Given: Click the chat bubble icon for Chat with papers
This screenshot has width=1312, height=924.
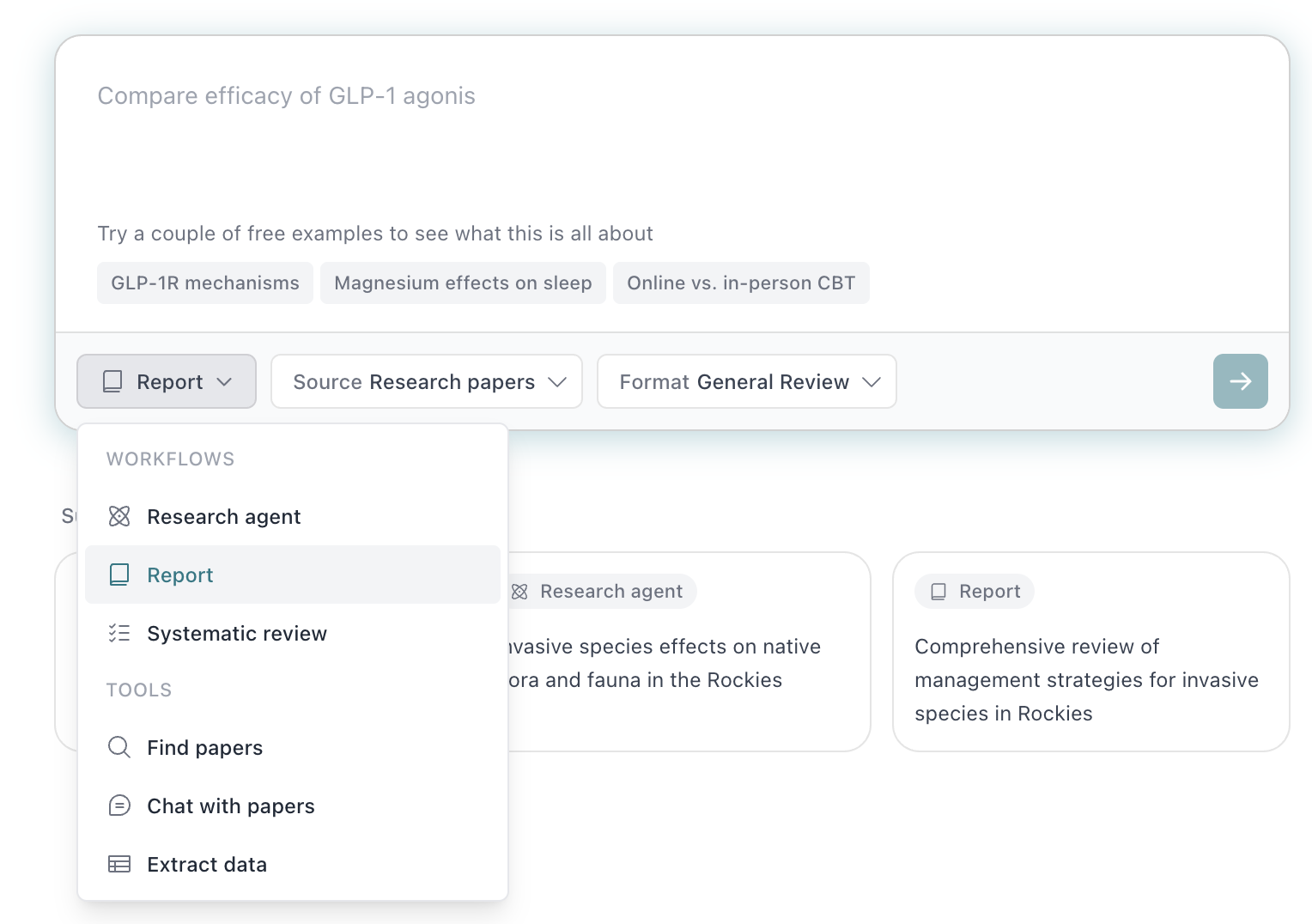Looking at the screenshot, I should (119, 805).
